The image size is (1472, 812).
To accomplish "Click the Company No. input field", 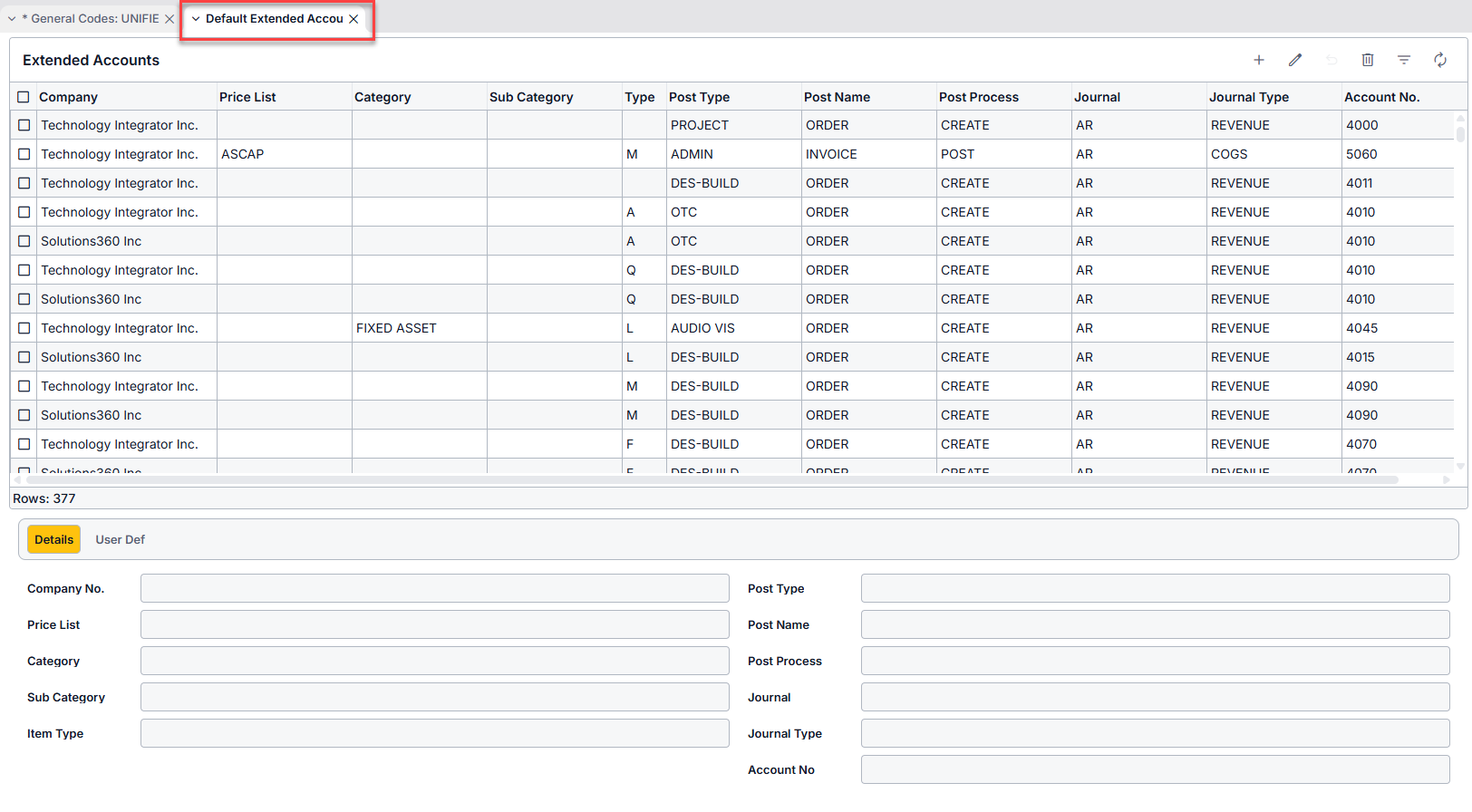I will (x=434, y=588).
